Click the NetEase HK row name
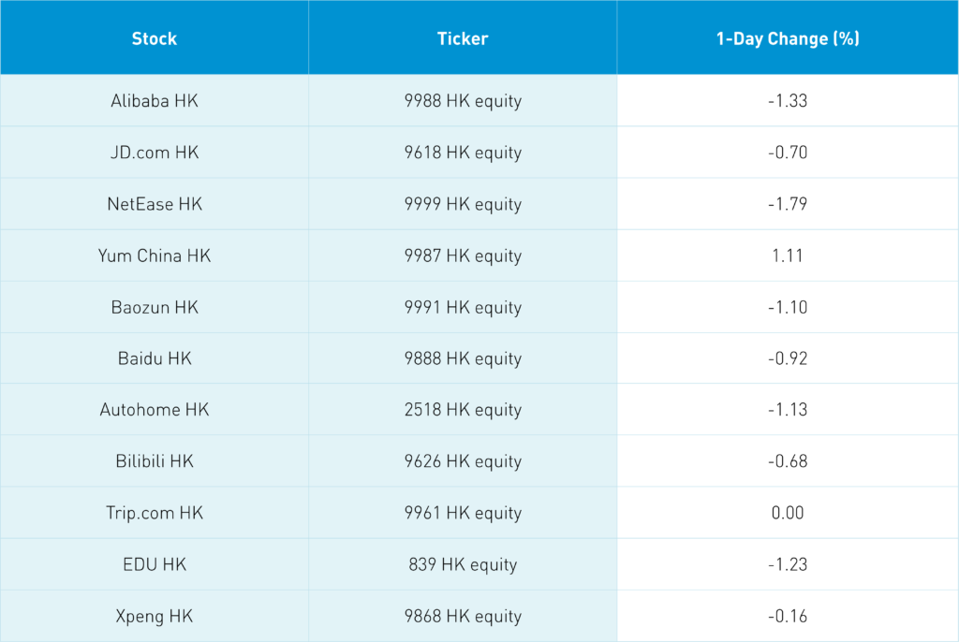The width and height of the screenshot is (959, 642). (x=154, y=204)
